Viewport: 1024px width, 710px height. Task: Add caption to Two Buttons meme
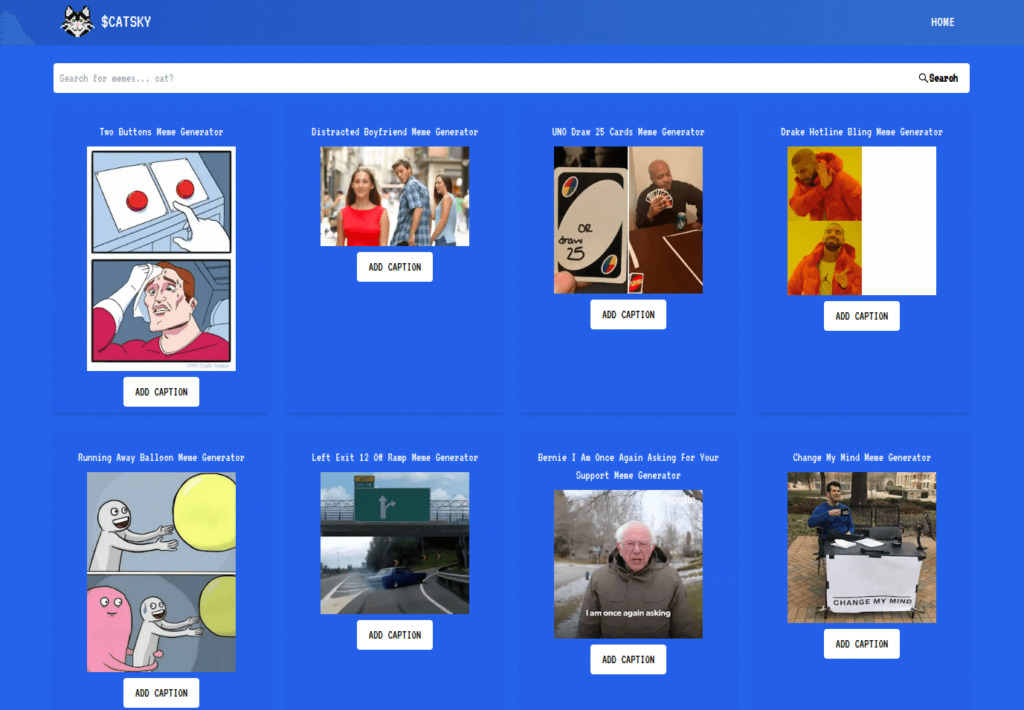pyautogui.click(x=161, y=392)
